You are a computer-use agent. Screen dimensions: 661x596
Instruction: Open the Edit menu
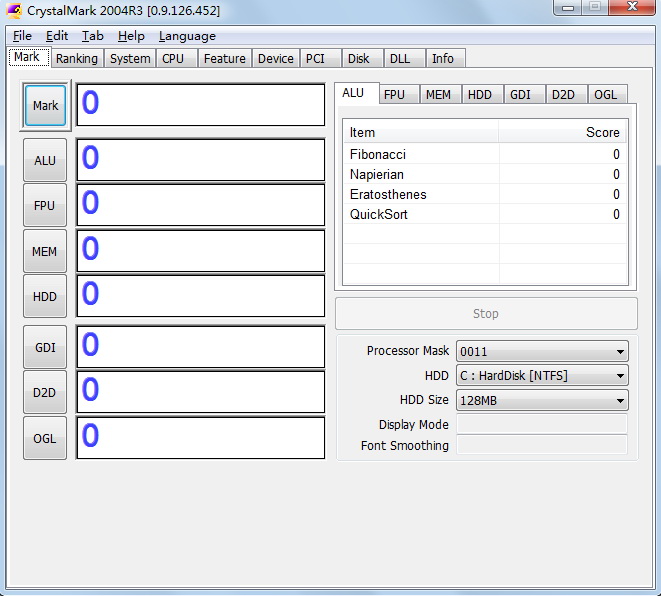(57, 36)
